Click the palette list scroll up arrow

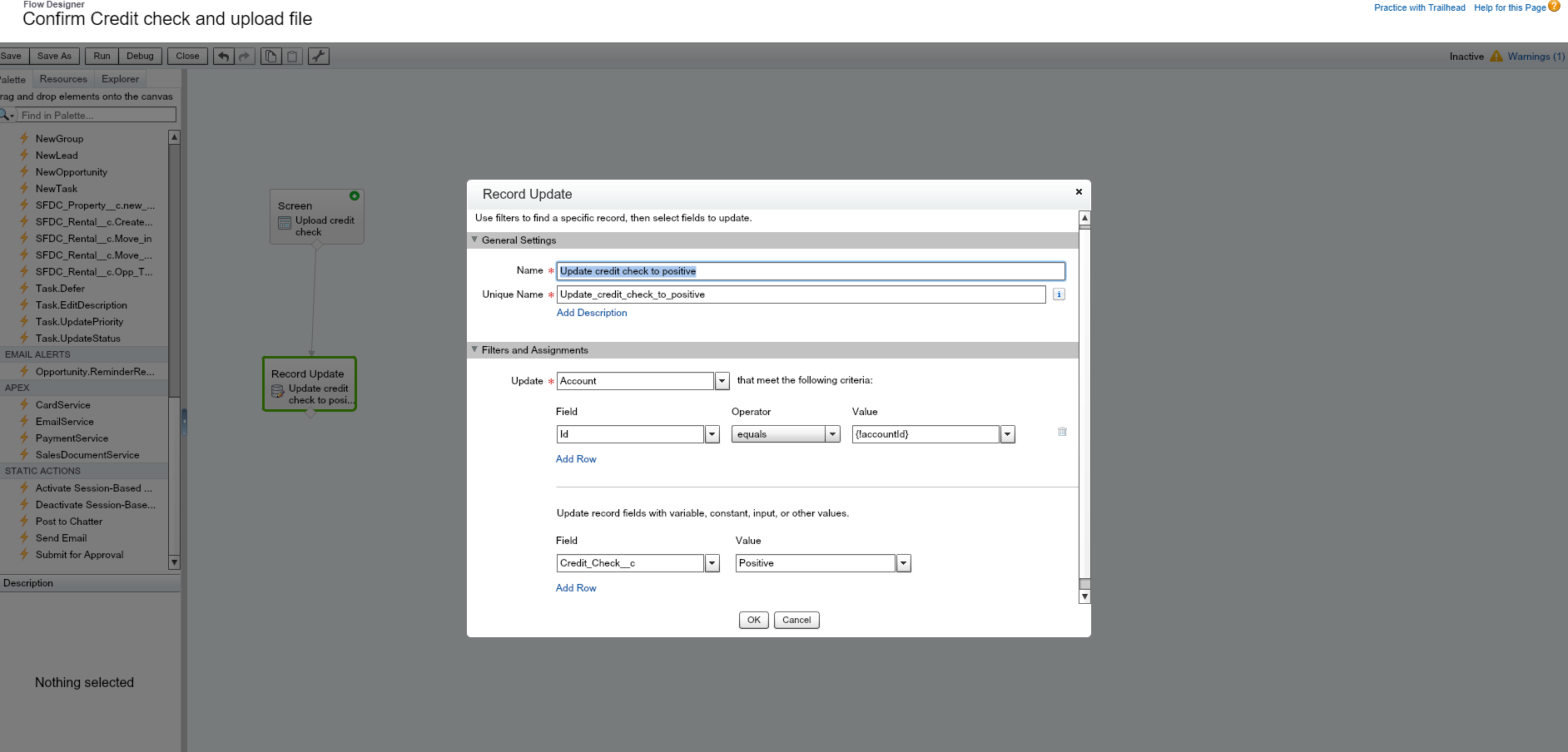click(x=174, y=137)
